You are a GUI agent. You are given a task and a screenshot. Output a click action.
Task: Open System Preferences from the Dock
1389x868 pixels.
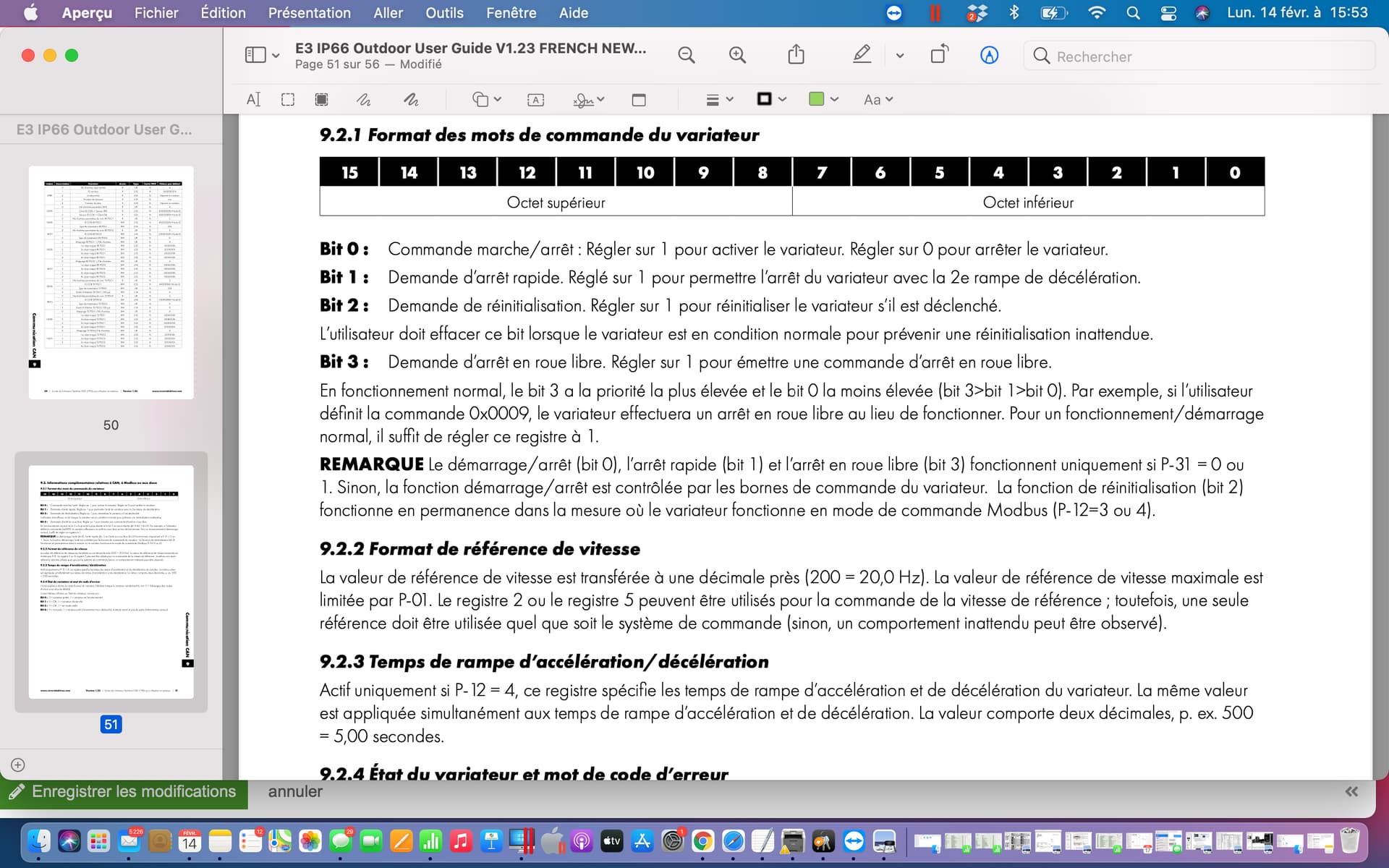tap(672, 841)
